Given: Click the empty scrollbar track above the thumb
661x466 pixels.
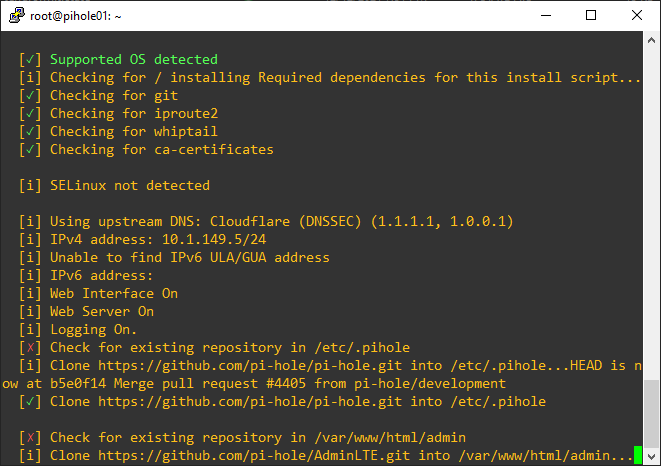Looking at the screenshot, I should [652, 200].
